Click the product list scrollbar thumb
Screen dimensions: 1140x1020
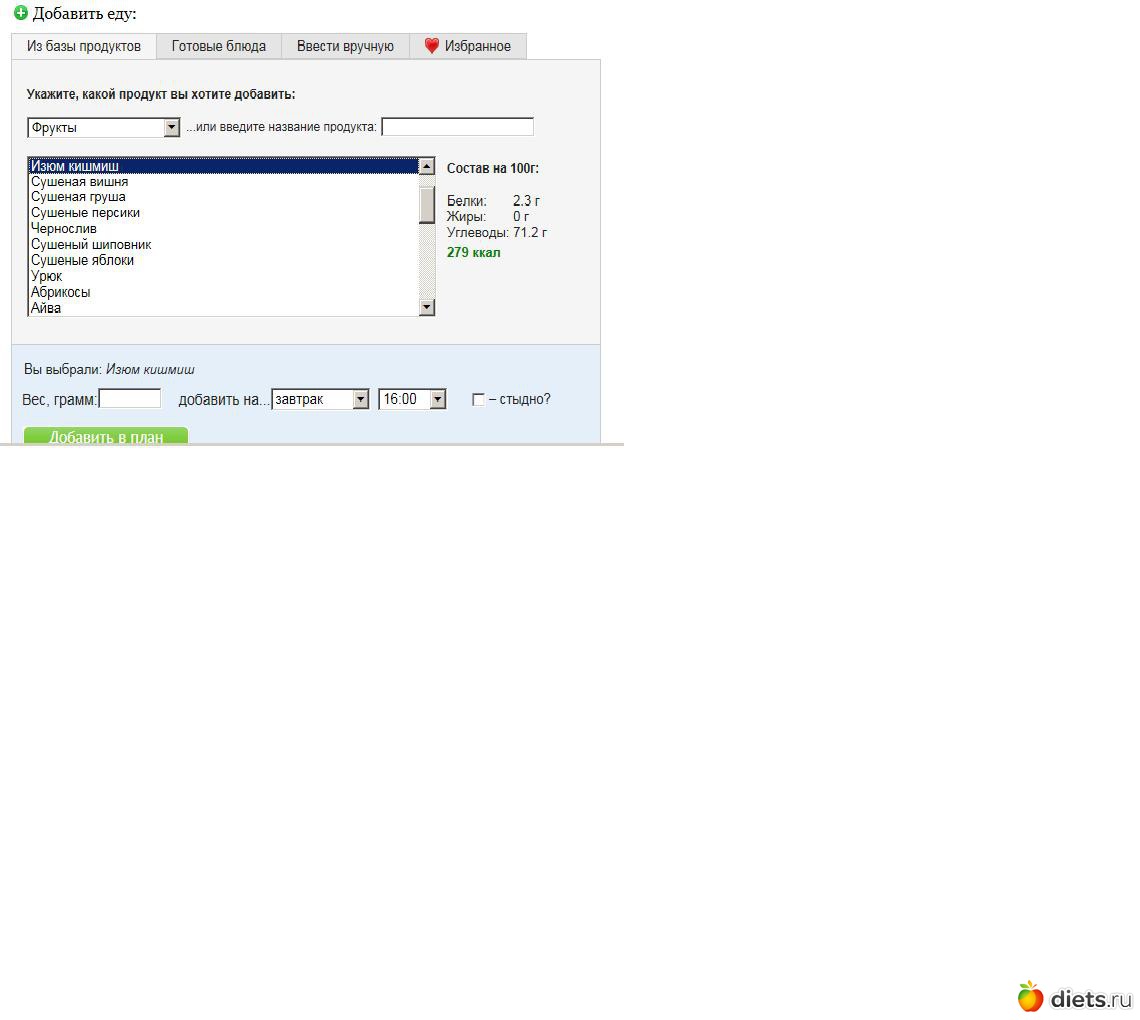click(427, 204)
